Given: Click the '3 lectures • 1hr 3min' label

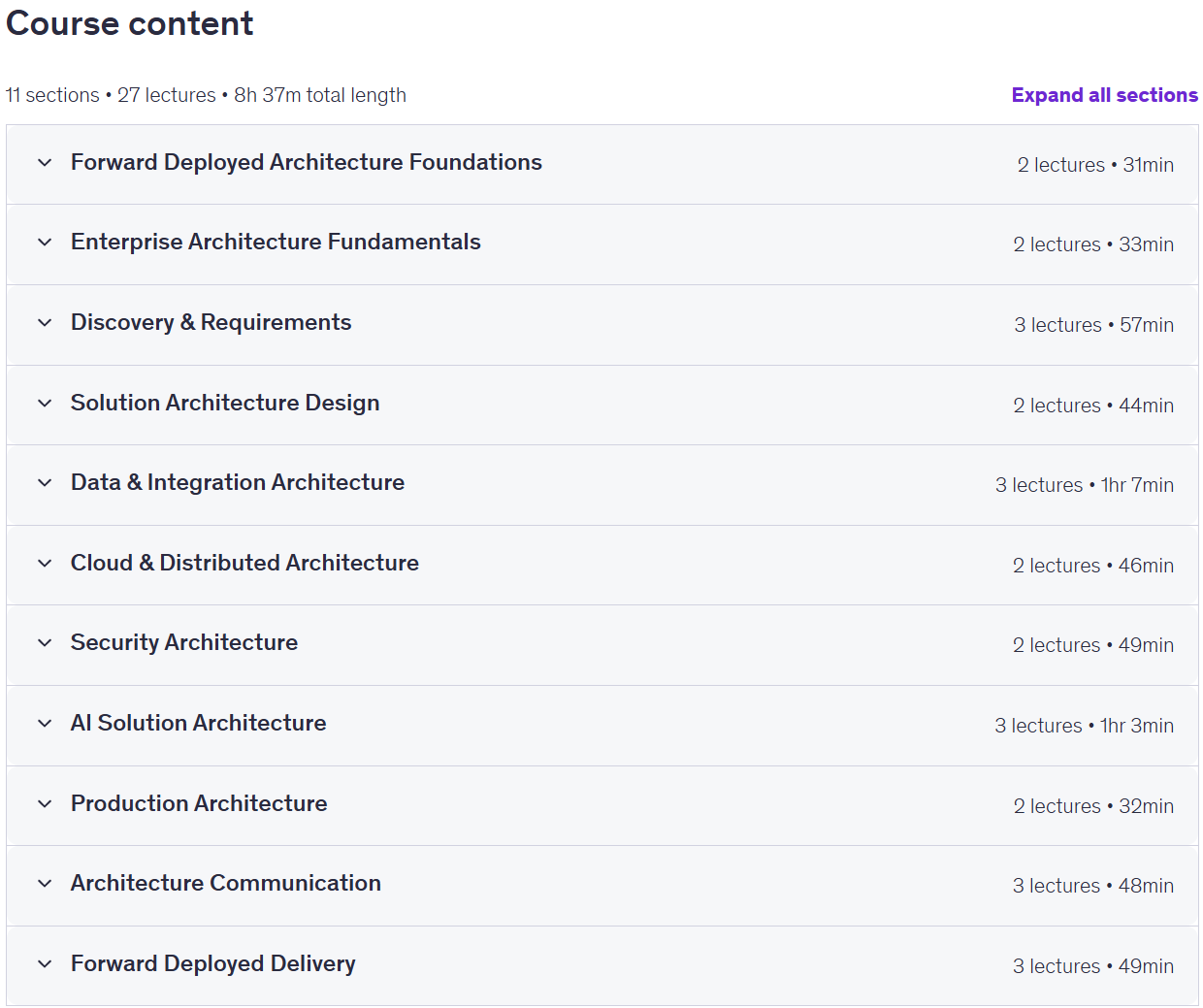Looking at the screenshot, I should point(1084,726).
